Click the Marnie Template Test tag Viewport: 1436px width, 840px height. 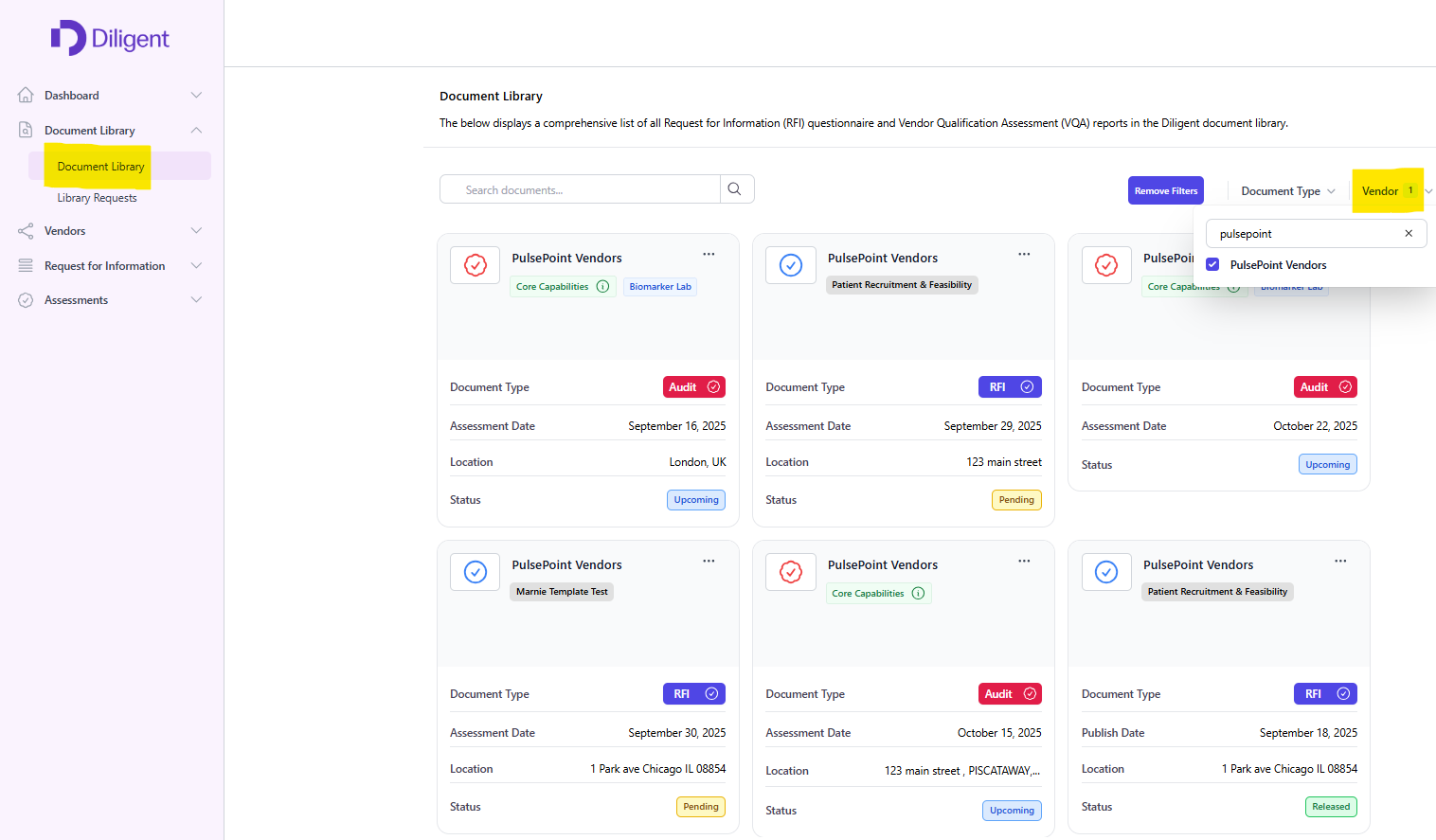coord(562,591)
